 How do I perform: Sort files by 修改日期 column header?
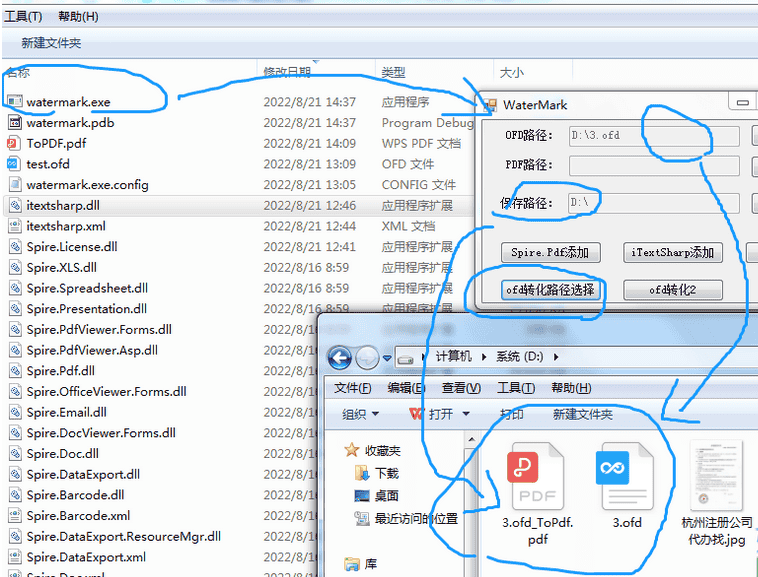(x=287, y=72)
